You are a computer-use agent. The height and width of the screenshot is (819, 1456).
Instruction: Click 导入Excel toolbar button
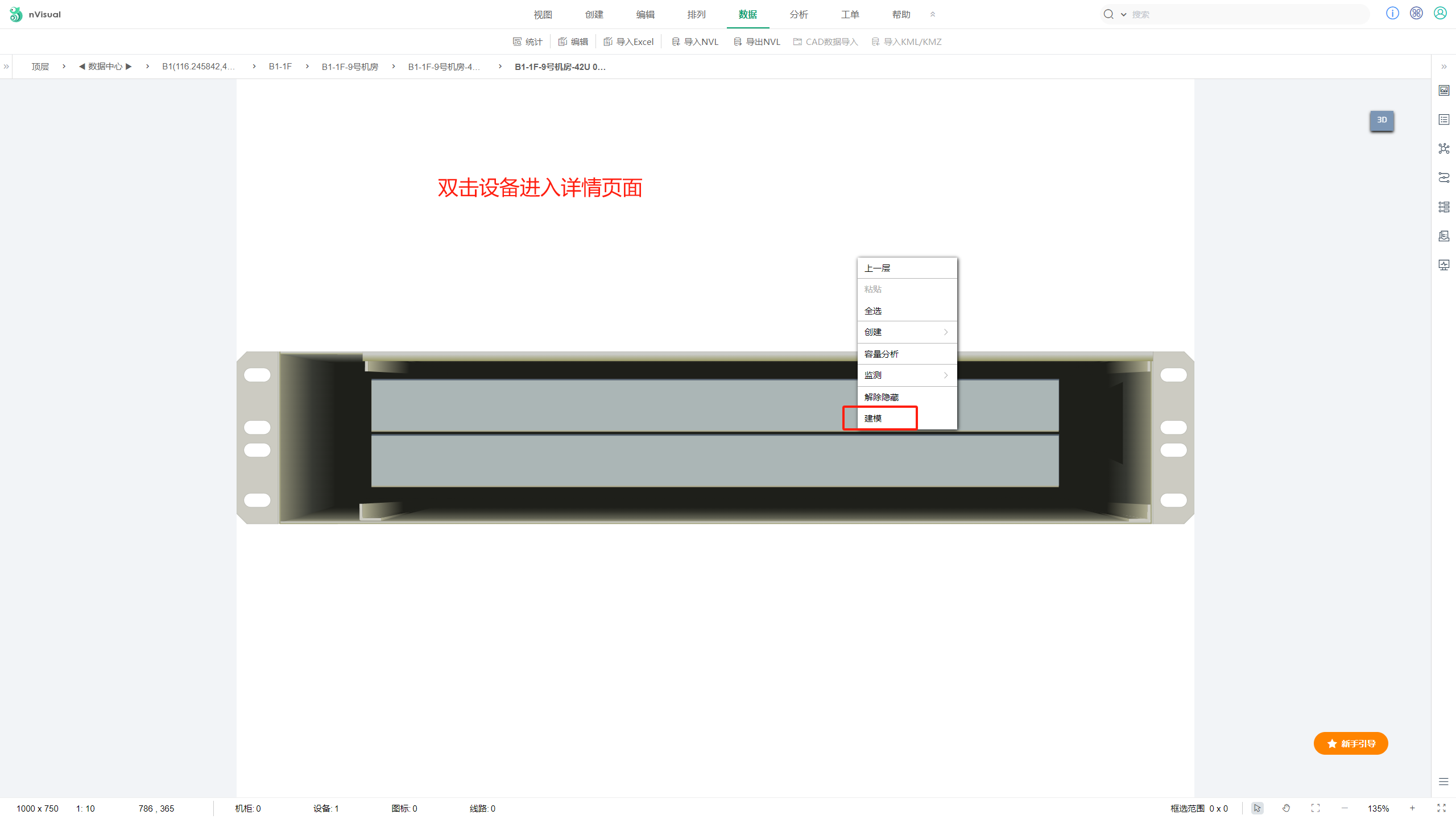[x=628, y=42]
